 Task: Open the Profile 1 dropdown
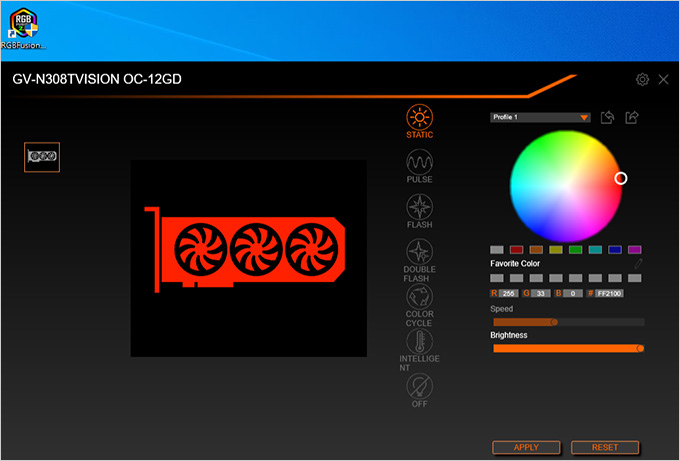coord(540,118)
